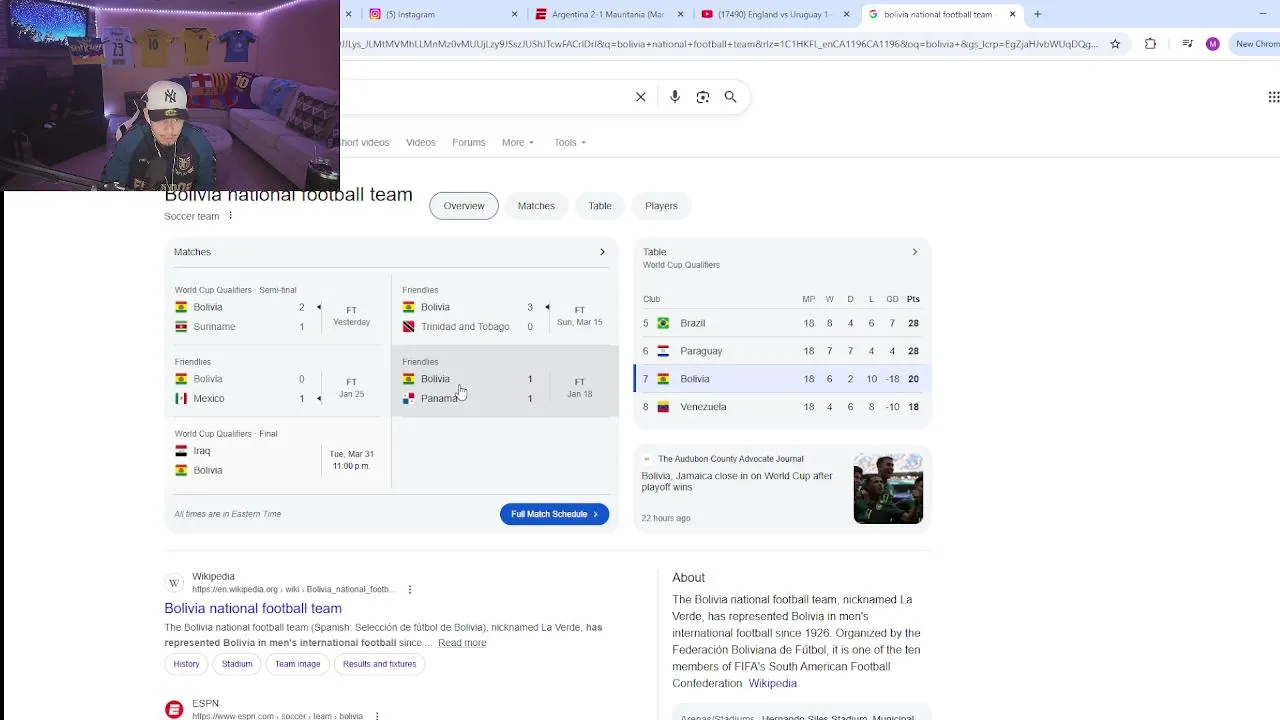Screen dimensions: 1280x720
Task: Start voice search with microphone icon
Action: coord(675,97)
